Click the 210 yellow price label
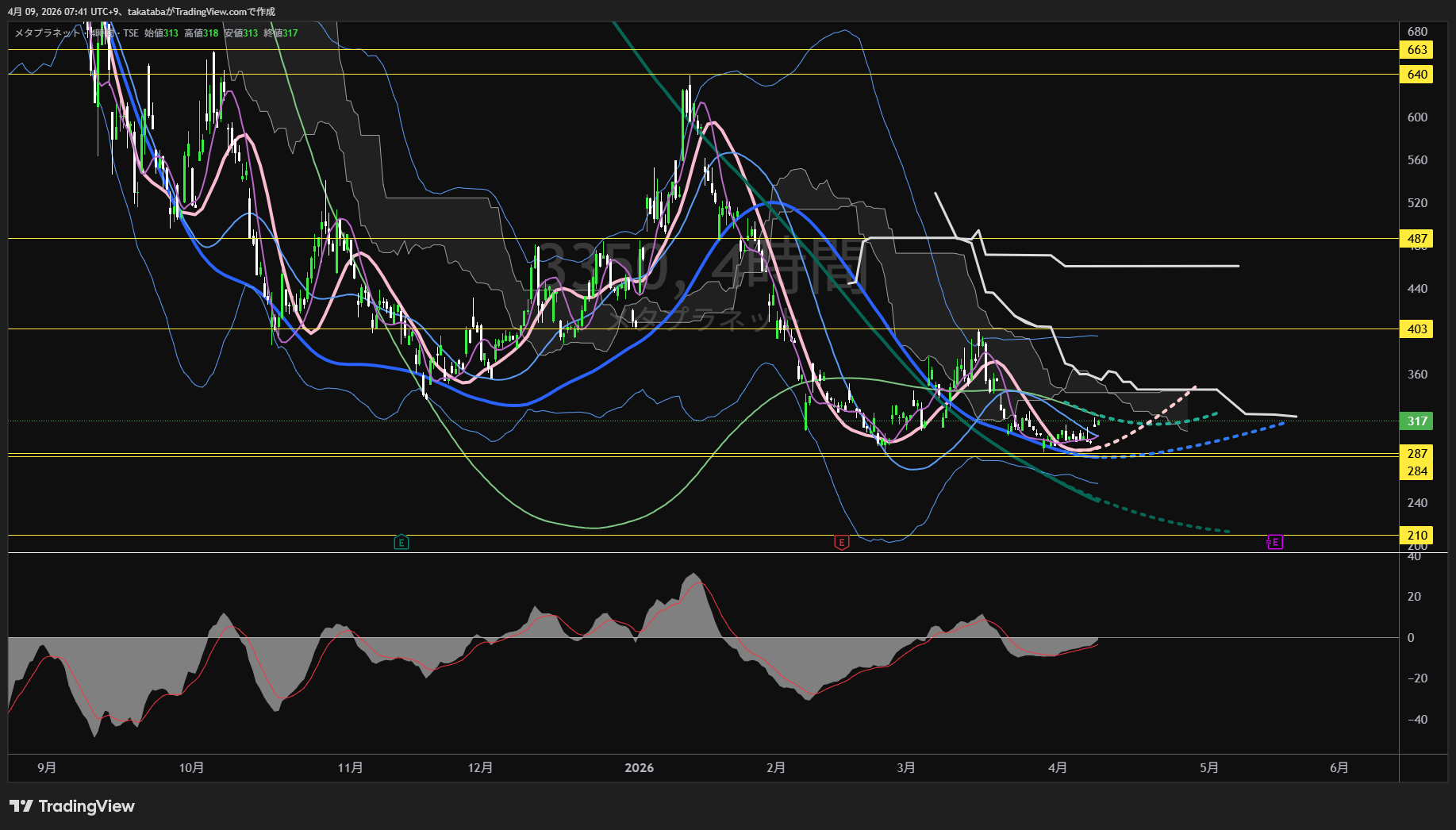Viewport: 1456px width, 830px height. pos(1416,536)
